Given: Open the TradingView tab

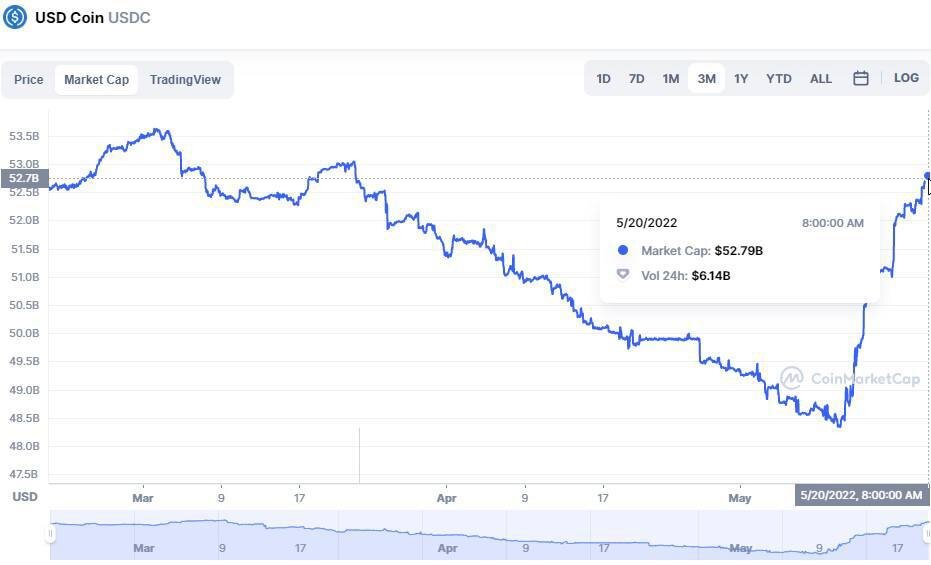Looking at the screenshot, I should pos(185,80).
